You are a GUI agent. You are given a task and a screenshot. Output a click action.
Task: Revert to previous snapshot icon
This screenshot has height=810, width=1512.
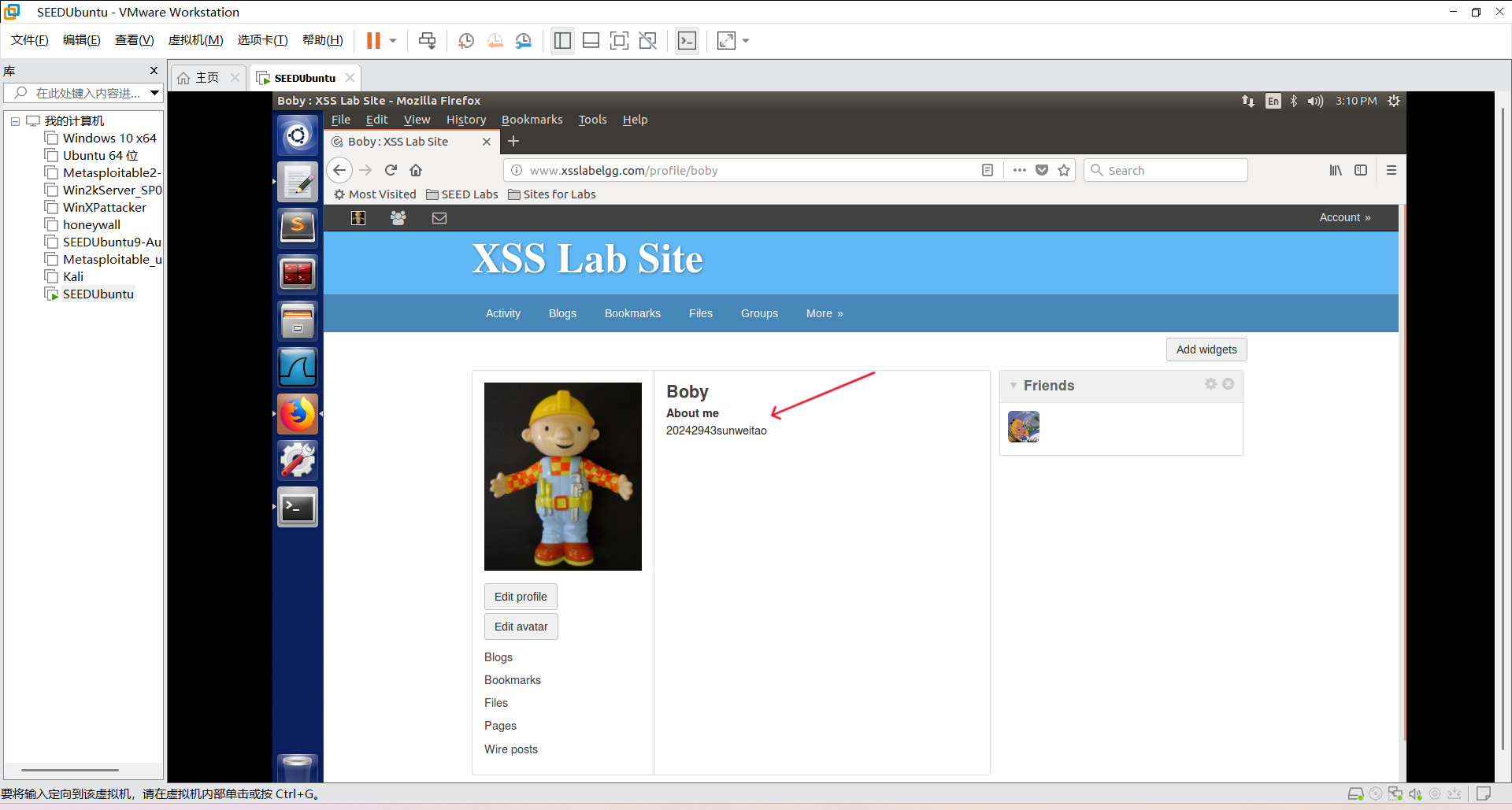[x=495, y=41]
